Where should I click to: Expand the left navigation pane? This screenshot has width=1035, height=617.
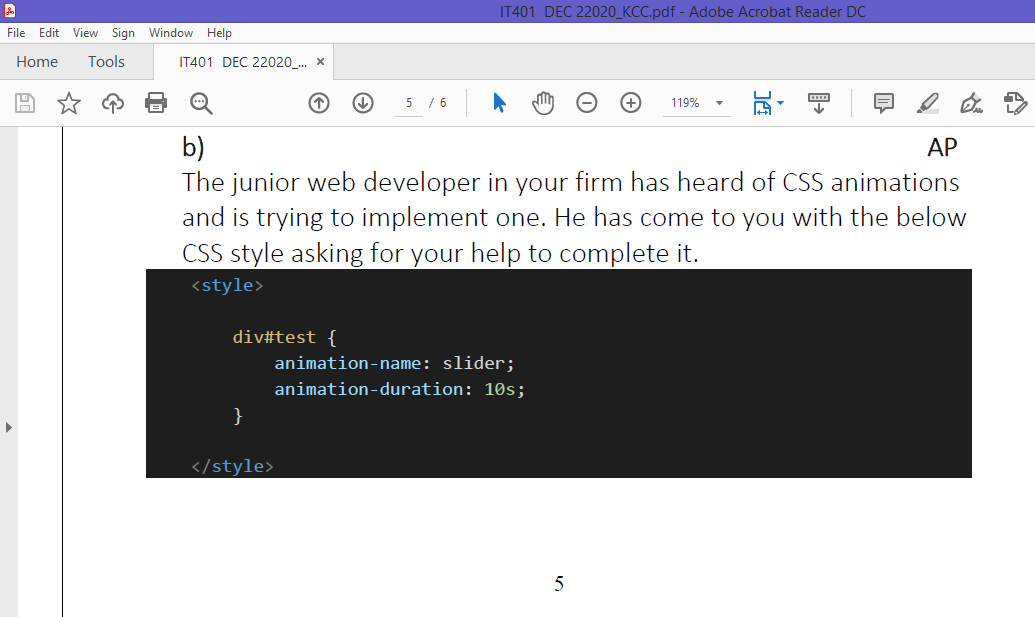pos(9,426)
